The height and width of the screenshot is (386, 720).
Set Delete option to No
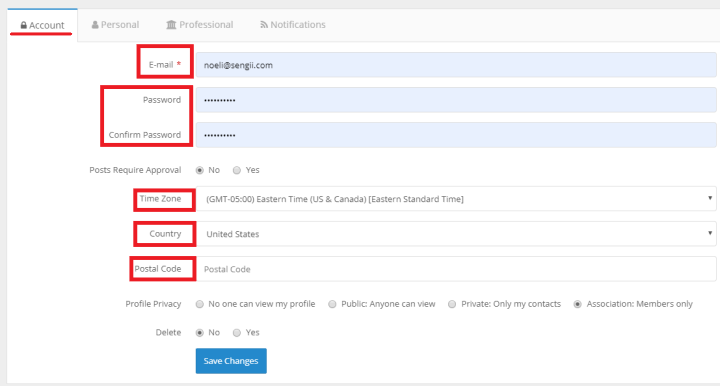[200, 333]
